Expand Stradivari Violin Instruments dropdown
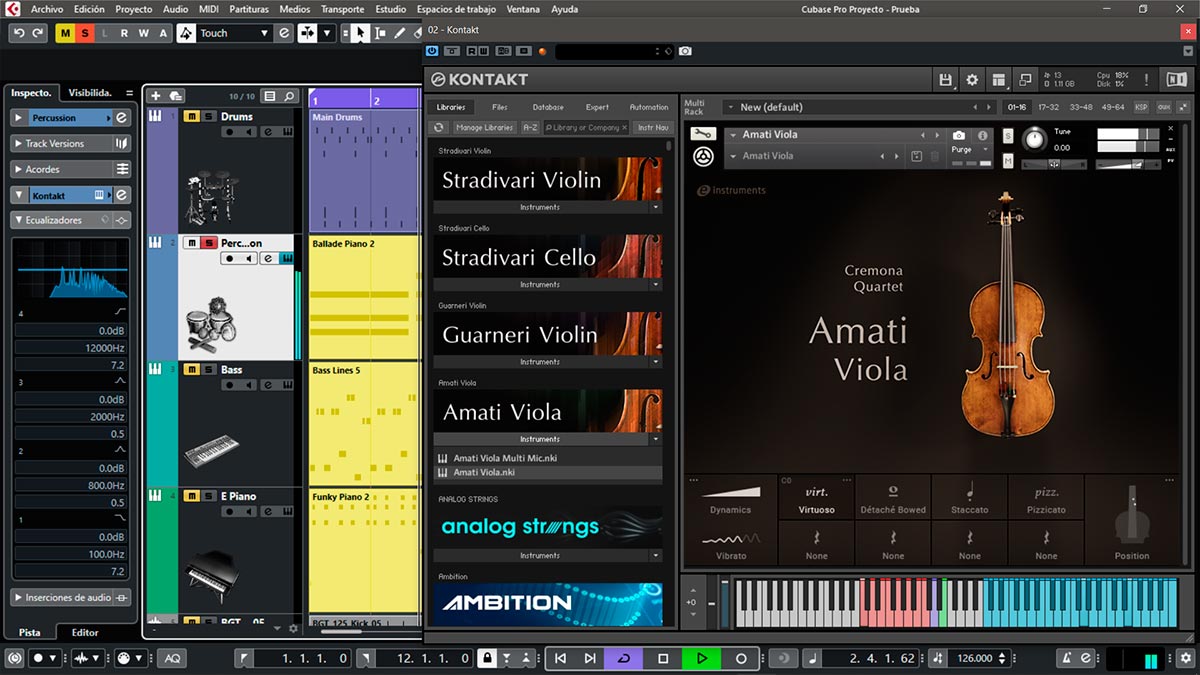This screenshot has height=675, width=1200. point(656,207)
